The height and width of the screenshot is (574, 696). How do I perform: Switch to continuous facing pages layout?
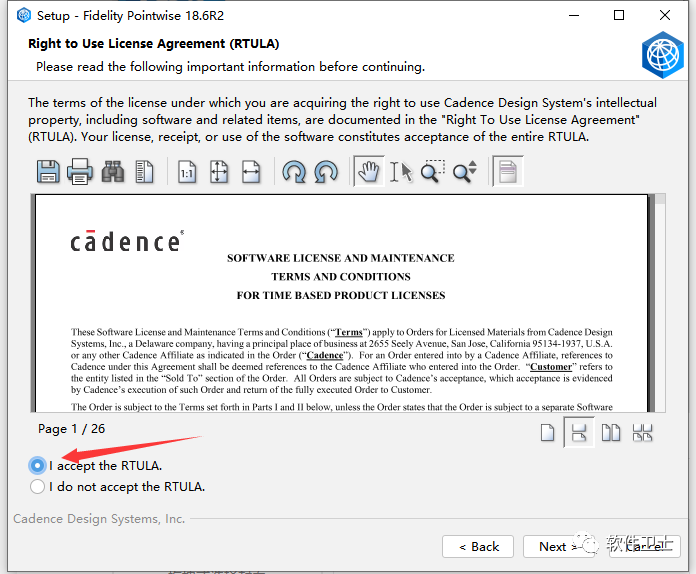(x=642, y=432)
